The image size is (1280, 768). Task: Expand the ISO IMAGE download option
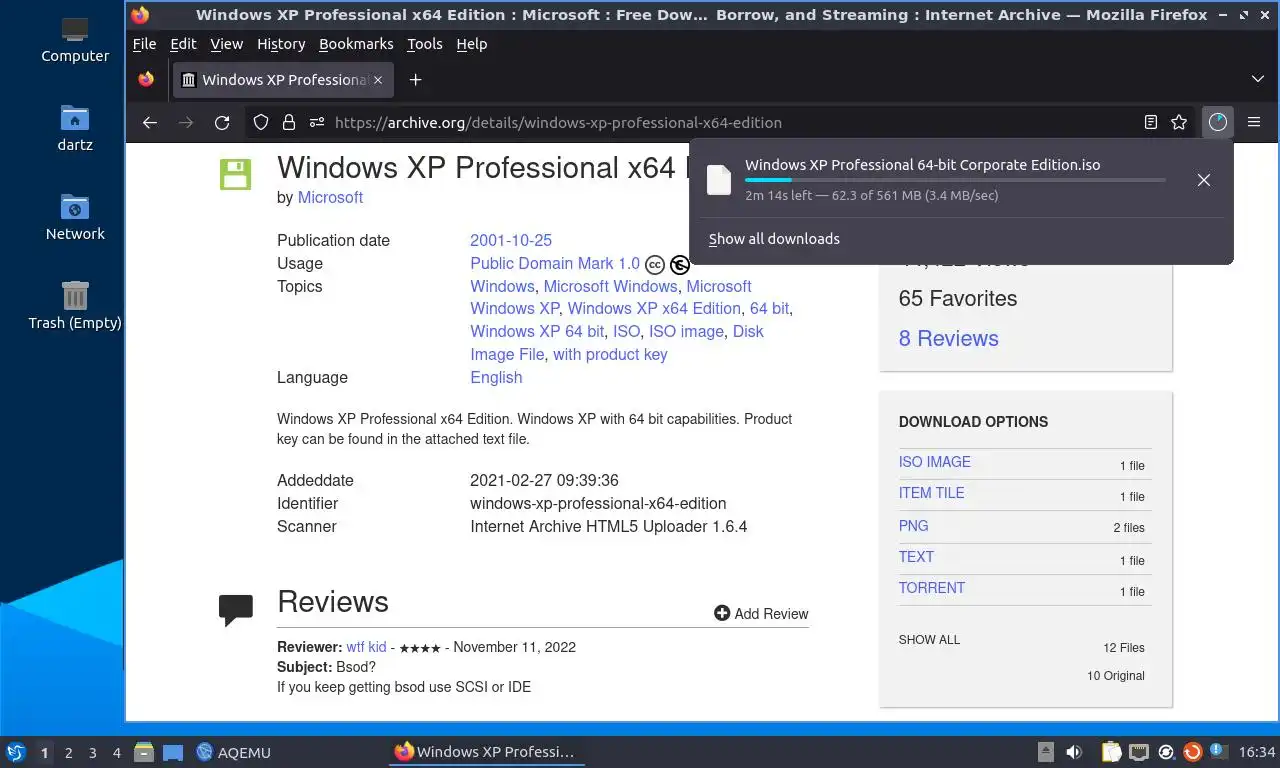coord(934,462)
